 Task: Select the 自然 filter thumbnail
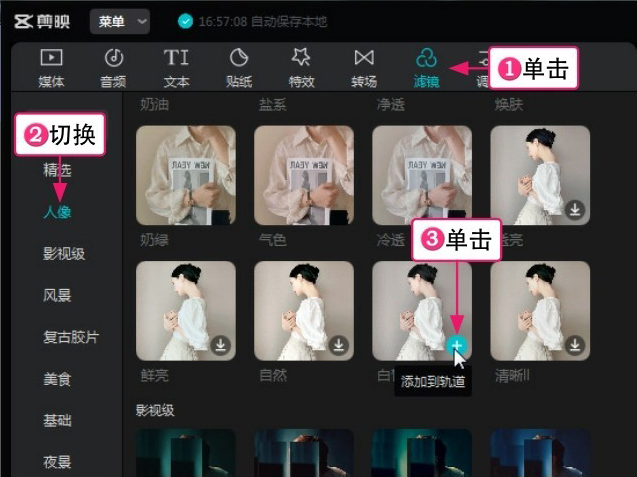pos(304,311)
